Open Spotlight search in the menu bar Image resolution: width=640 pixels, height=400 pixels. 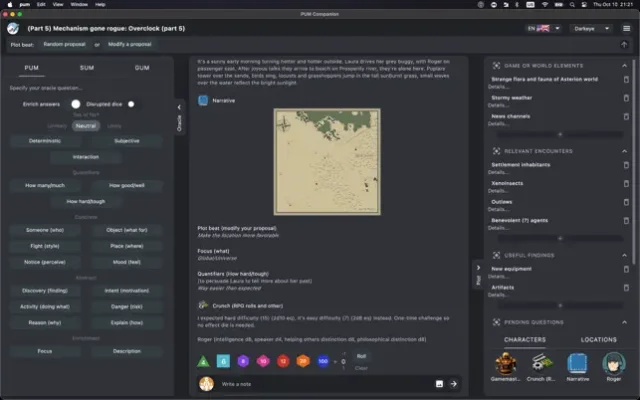tap(572, 4)
